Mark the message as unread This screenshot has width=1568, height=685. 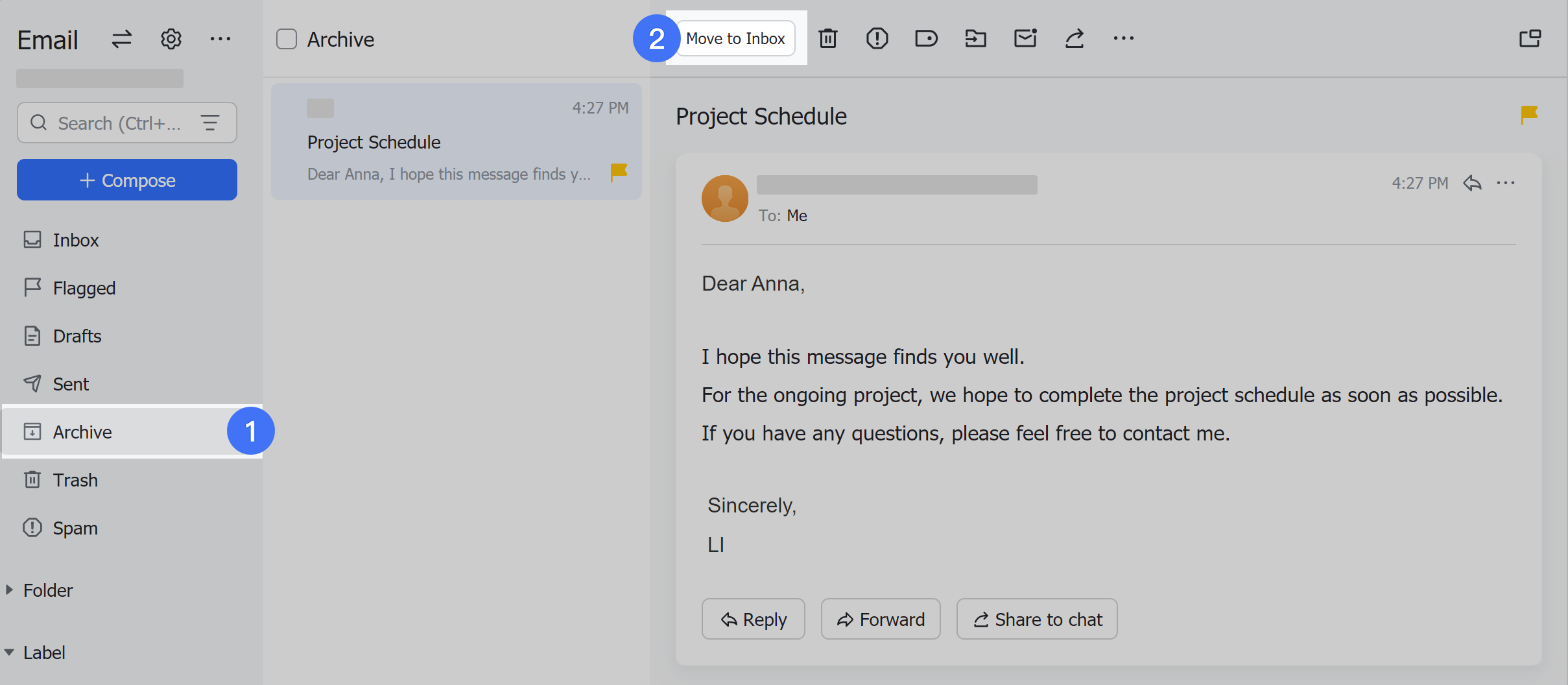pos(1024,38)
